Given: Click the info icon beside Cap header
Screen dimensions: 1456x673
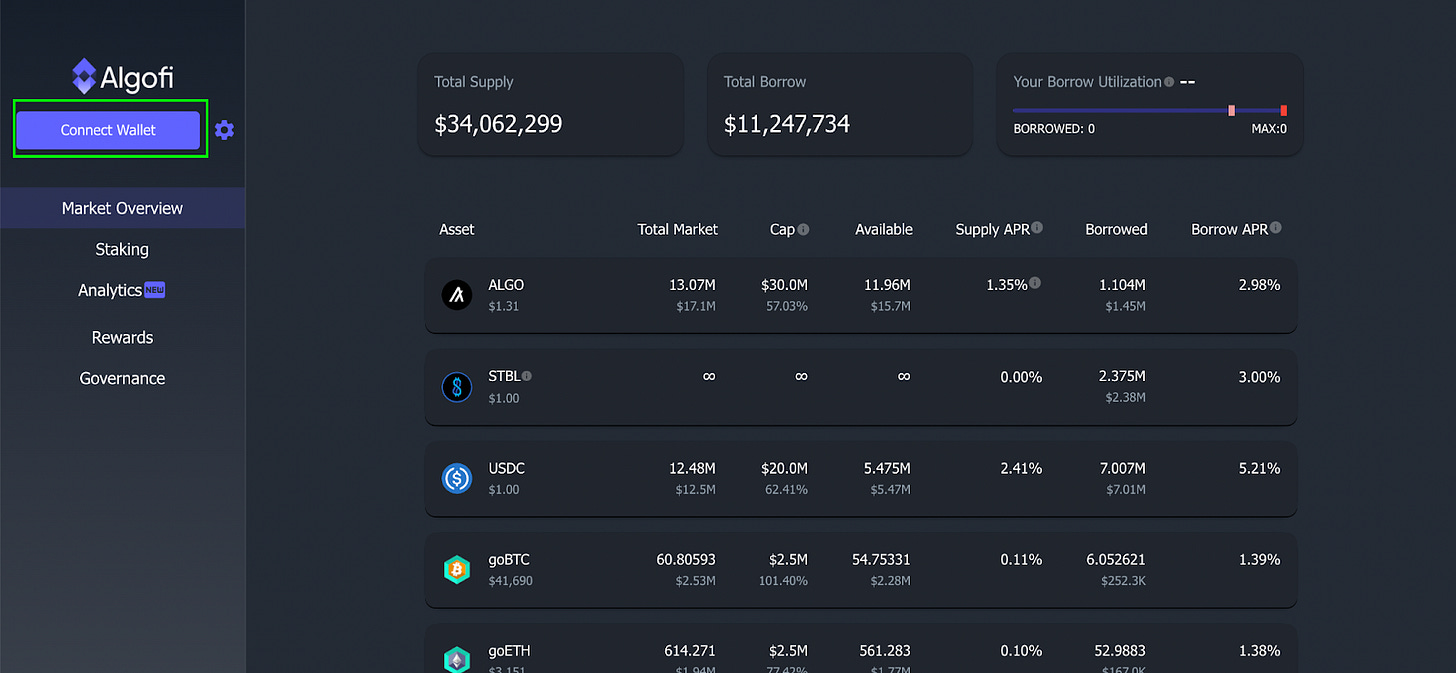Looking at the screenshot, I should [x=804, y=229].
